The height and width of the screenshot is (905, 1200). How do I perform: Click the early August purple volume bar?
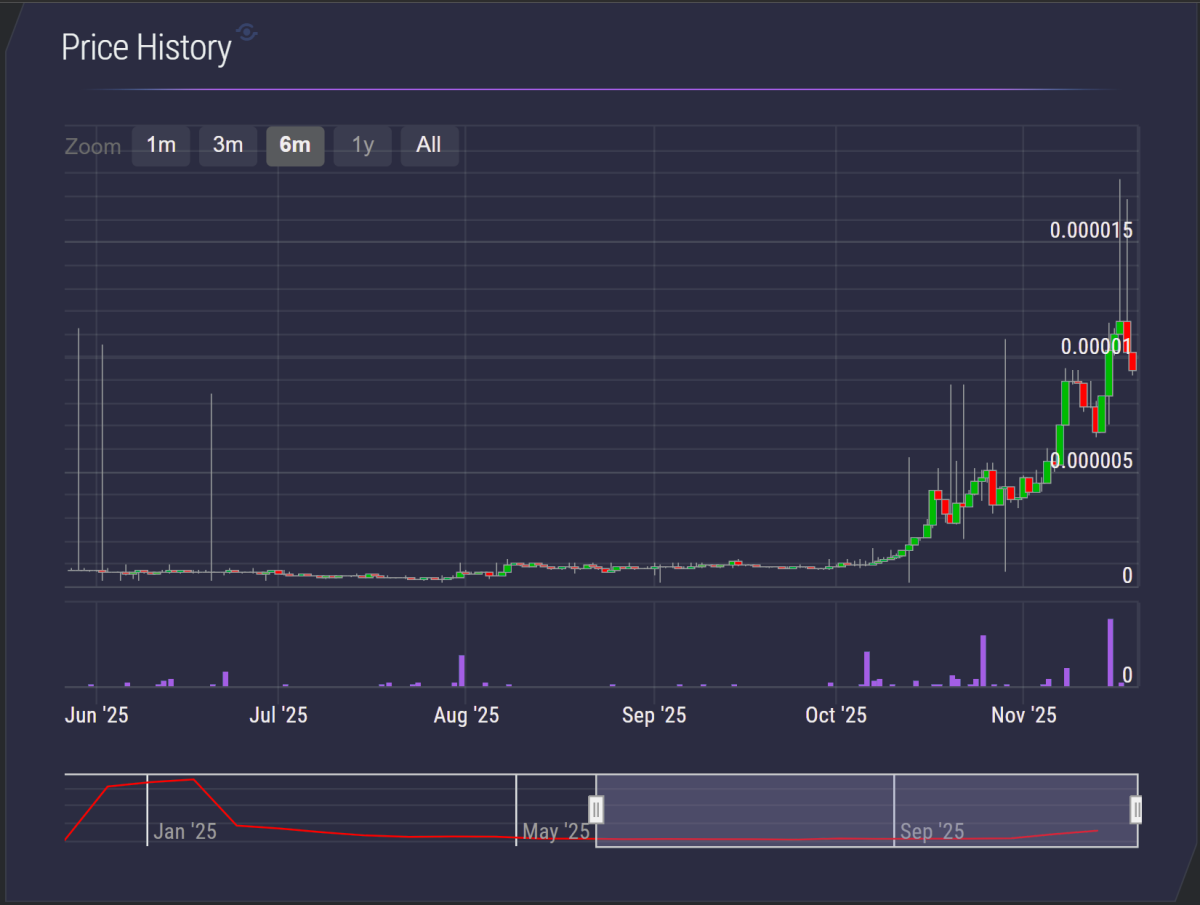(x=462, y=670)
